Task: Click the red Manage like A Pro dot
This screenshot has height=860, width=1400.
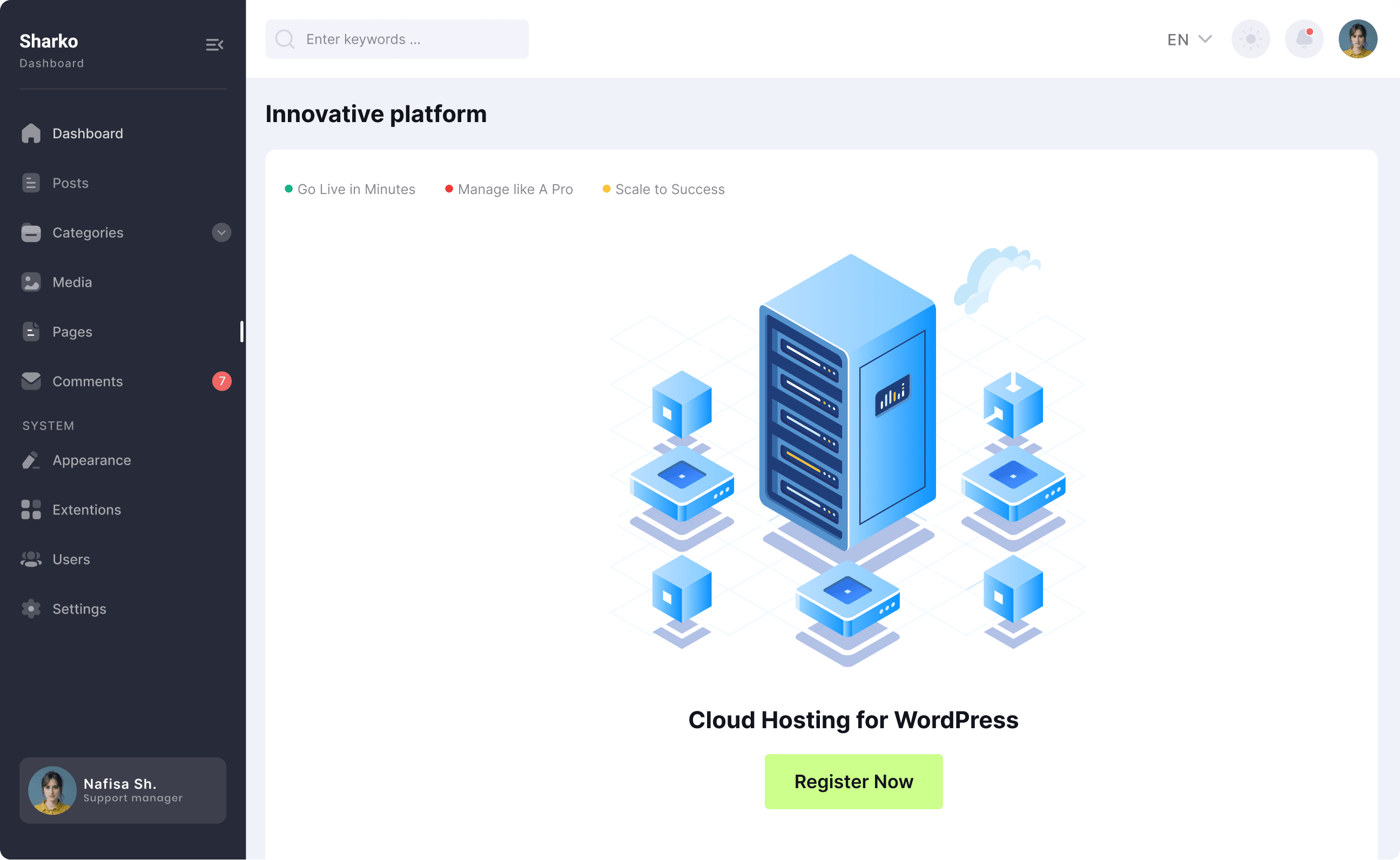Action: [x=449, y=189]
